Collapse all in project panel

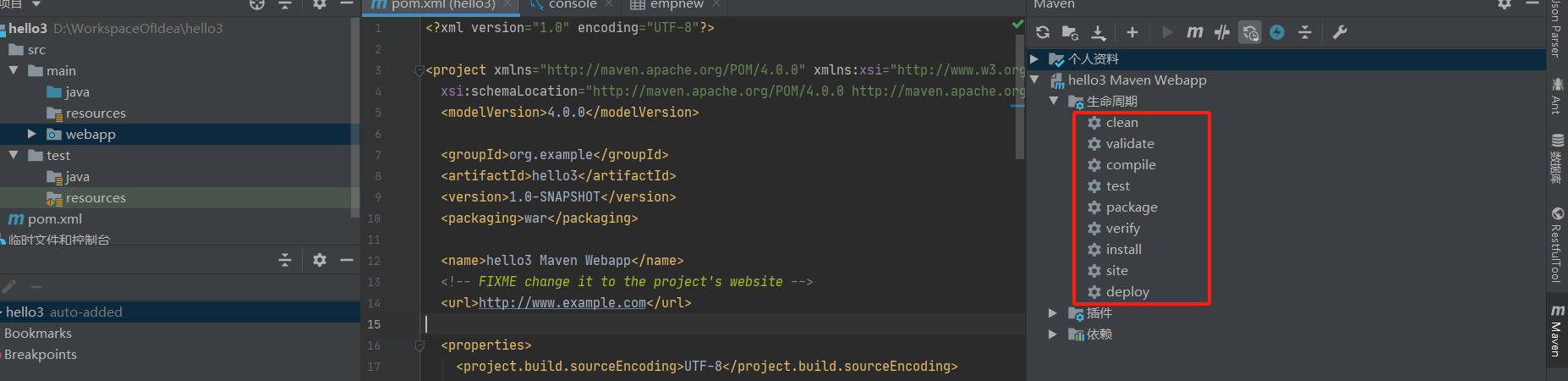[x=285, y=4]
